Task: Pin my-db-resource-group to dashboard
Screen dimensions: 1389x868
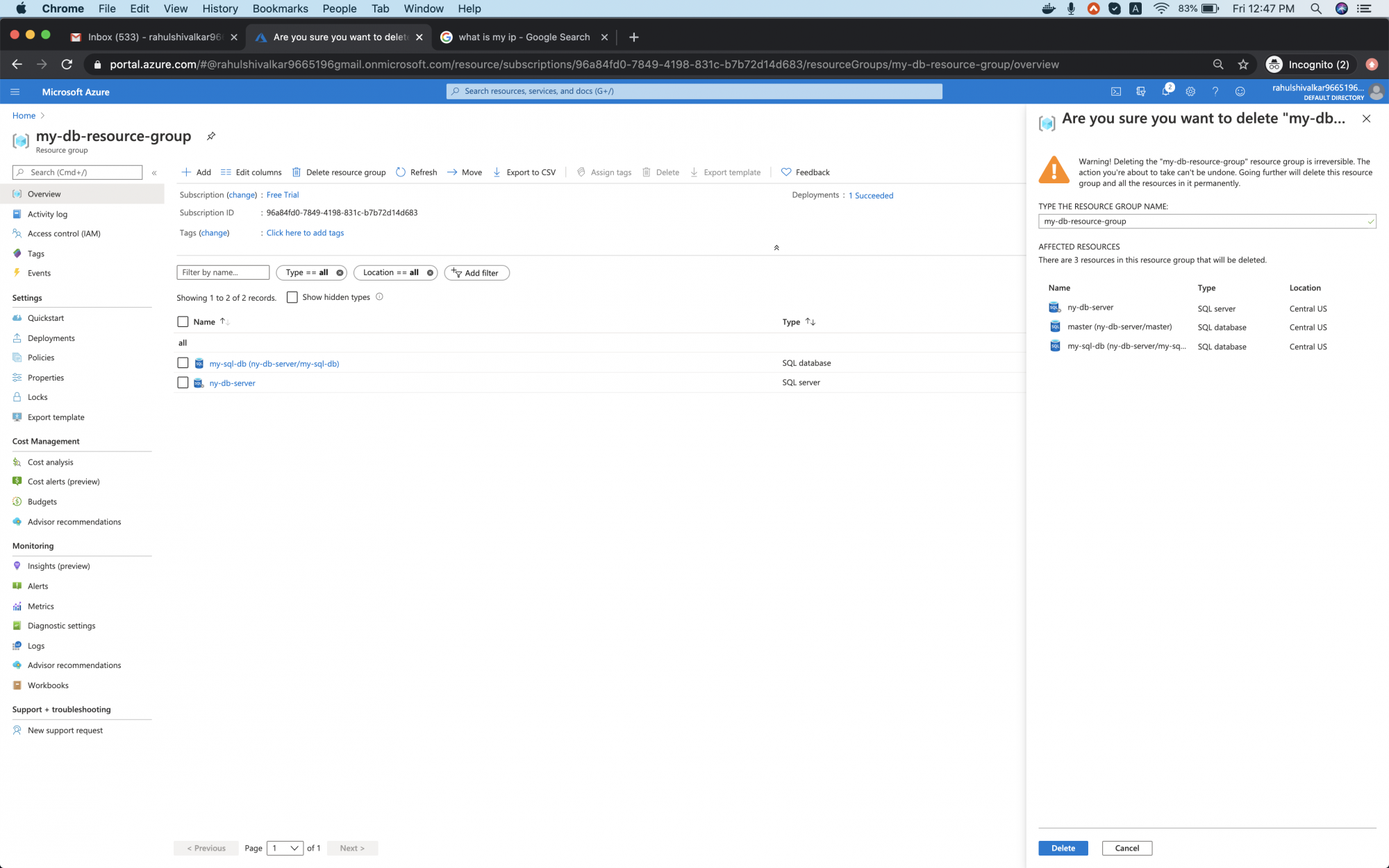Action: point(211,136)
